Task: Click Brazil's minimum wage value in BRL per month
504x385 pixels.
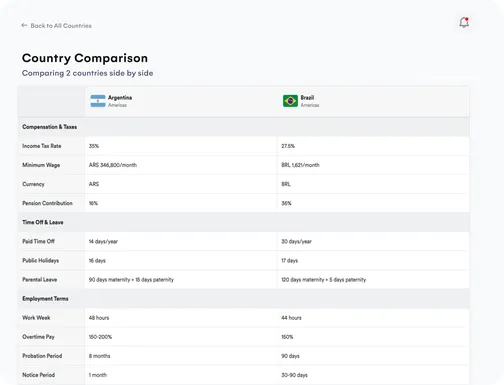Action: pos(300,165)
